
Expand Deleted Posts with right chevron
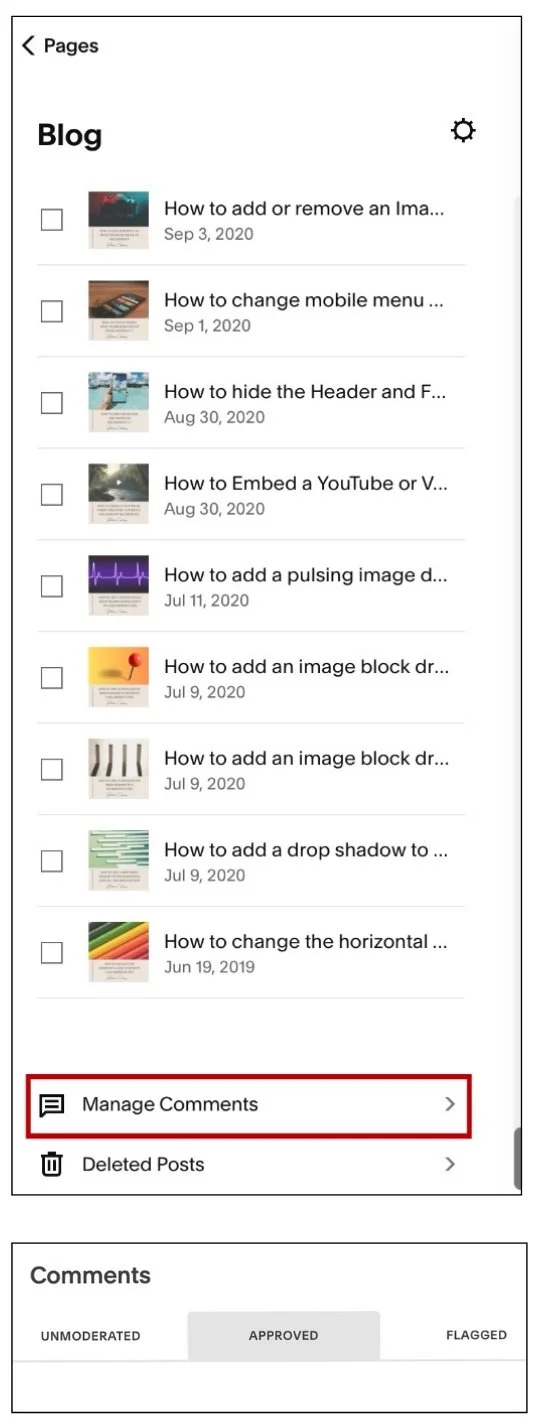point(450,1164)
